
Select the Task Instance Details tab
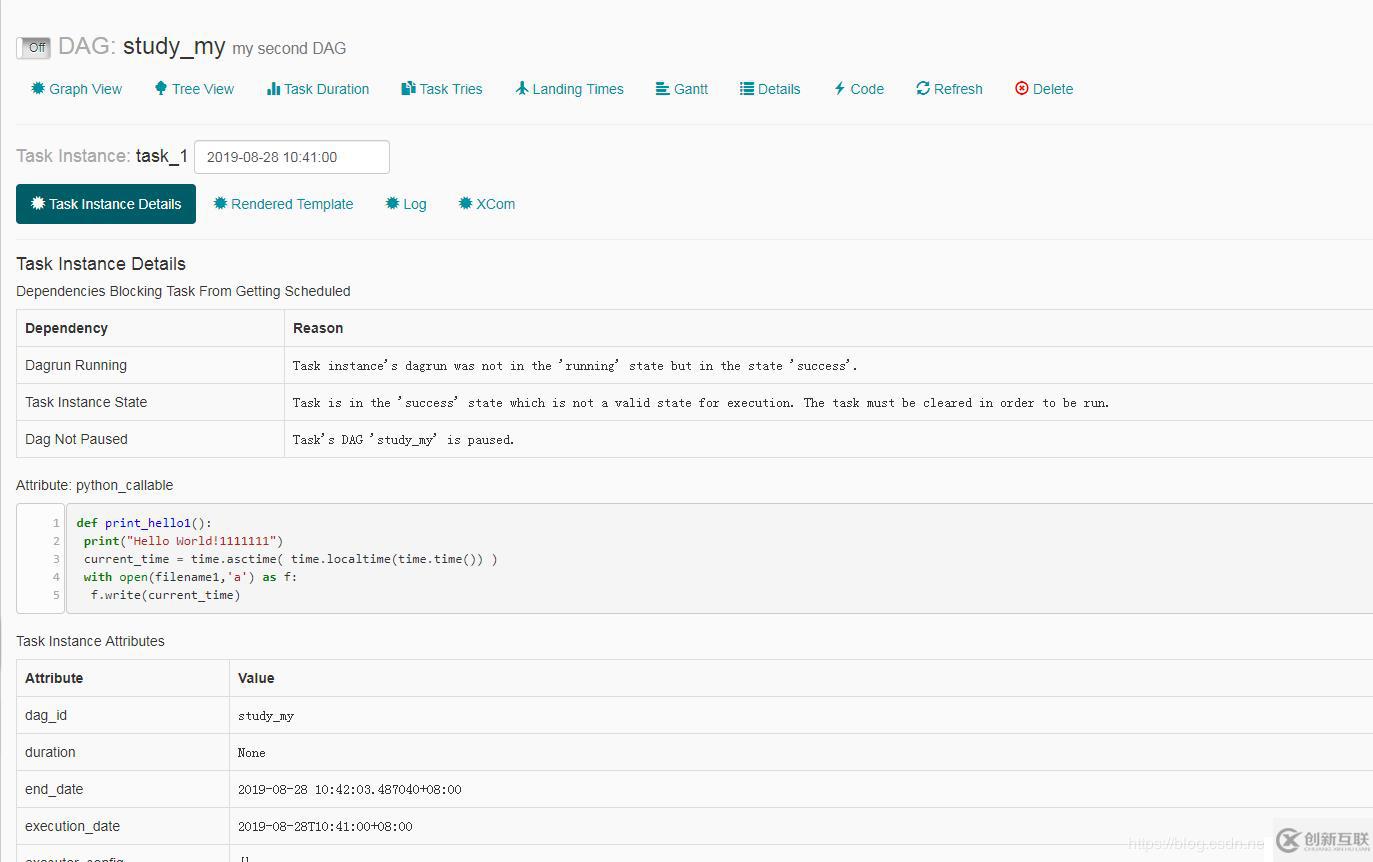[x=106, y=204]
